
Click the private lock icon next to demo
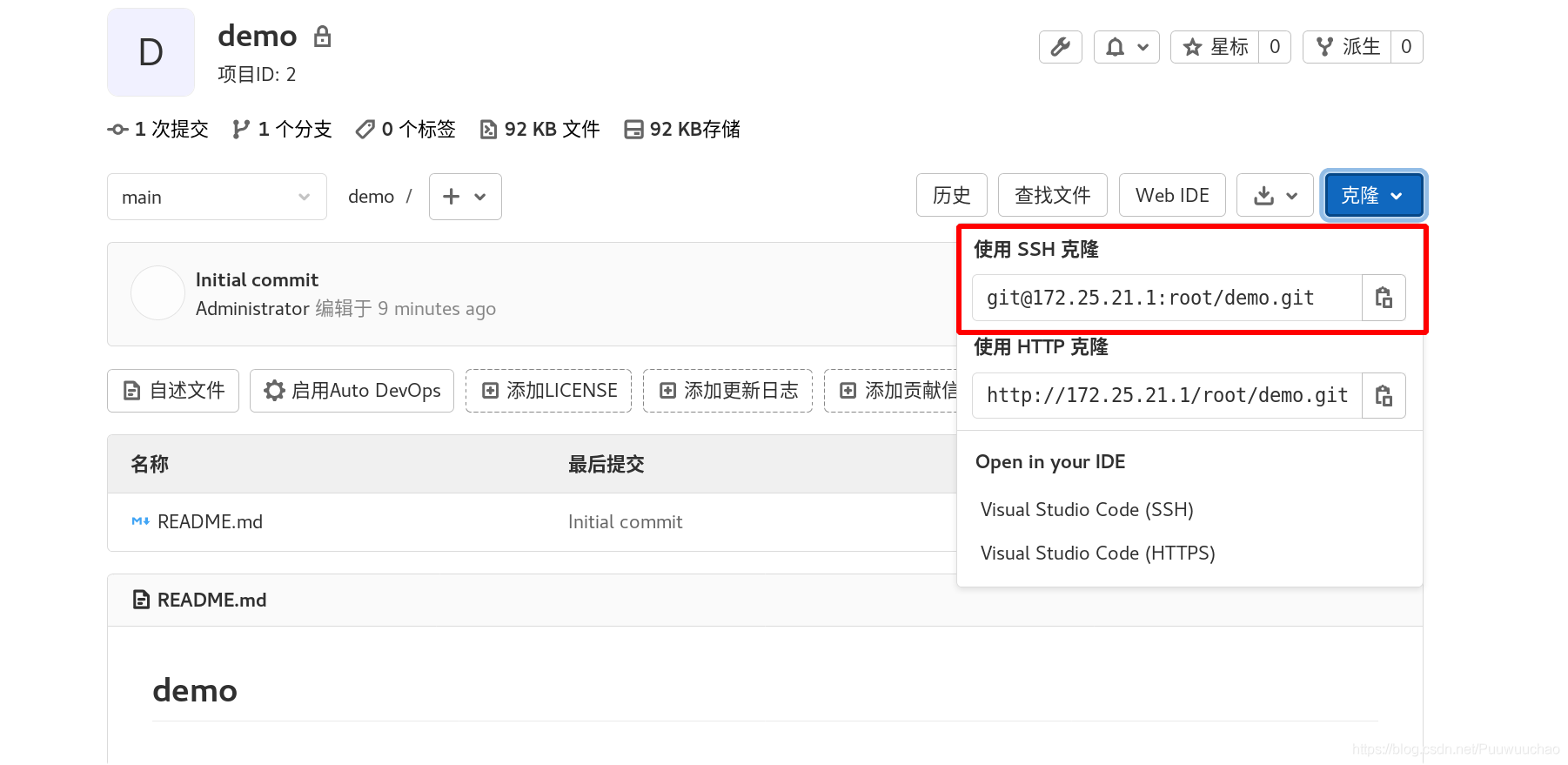point(323,37)
